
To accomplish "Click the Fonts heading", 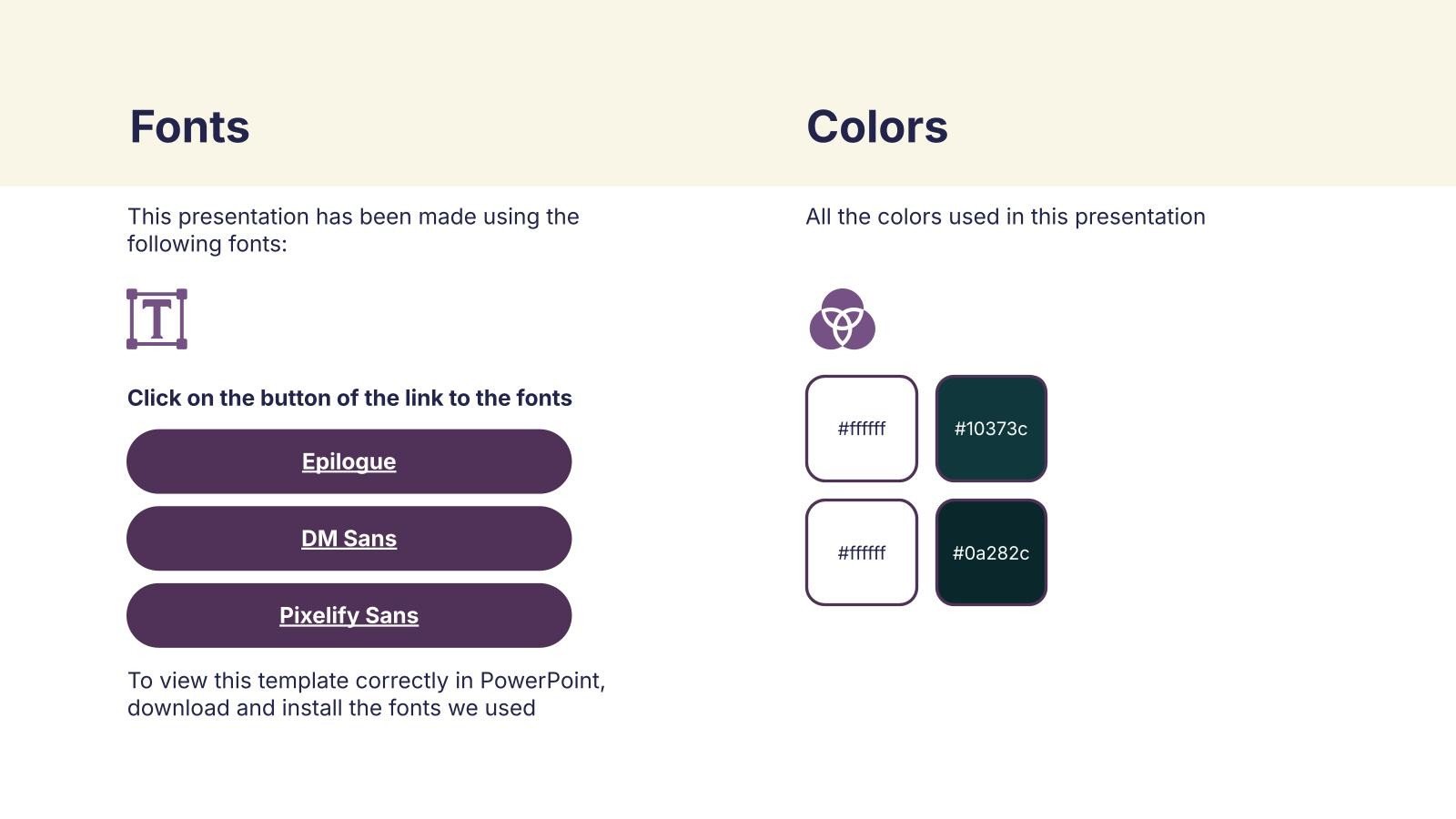I will 189,126.
